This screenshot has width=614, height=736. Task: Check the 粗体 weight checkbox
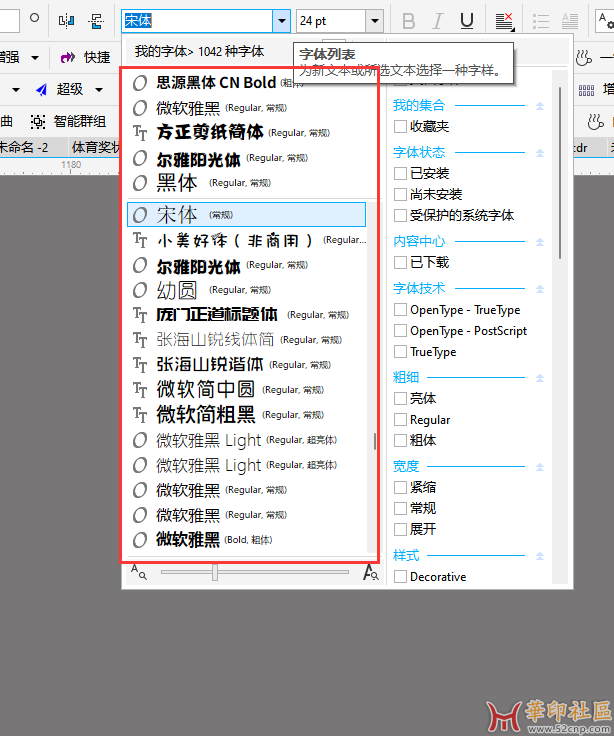400,440
